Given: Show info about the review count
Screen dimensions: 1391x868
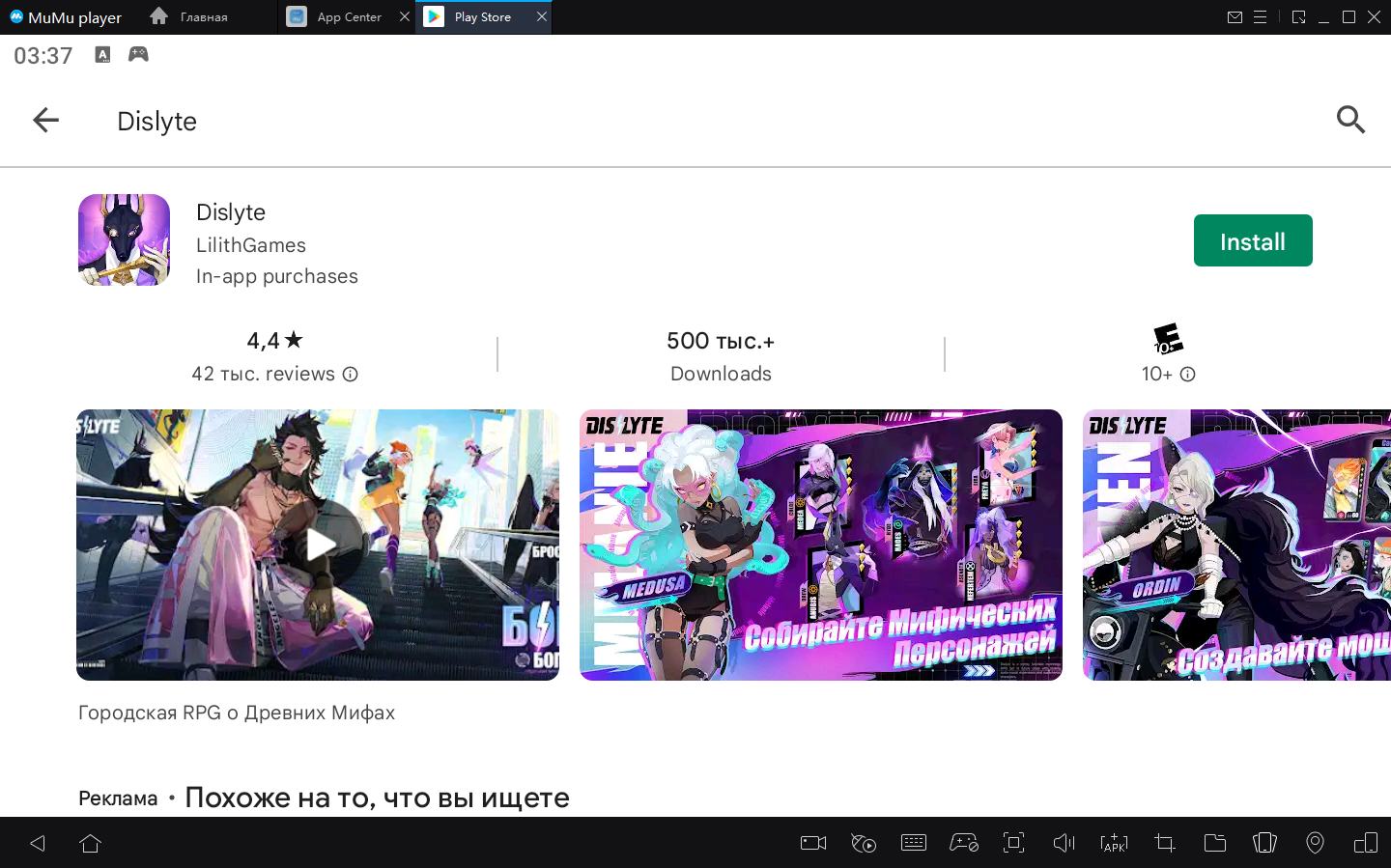Looking at the screenshot, I should [351, 375].
